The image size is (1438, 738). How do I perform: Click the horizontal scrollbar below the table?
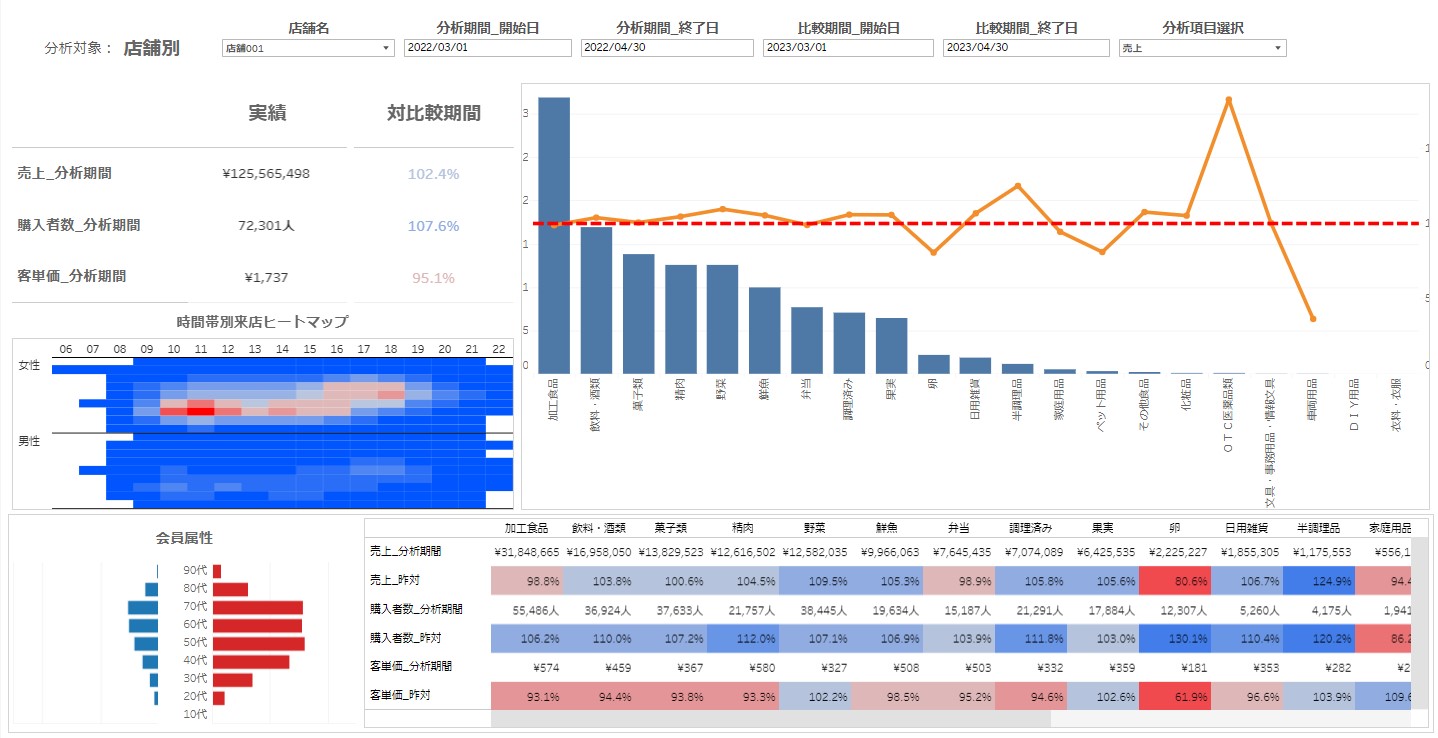[x=770, y=718]
